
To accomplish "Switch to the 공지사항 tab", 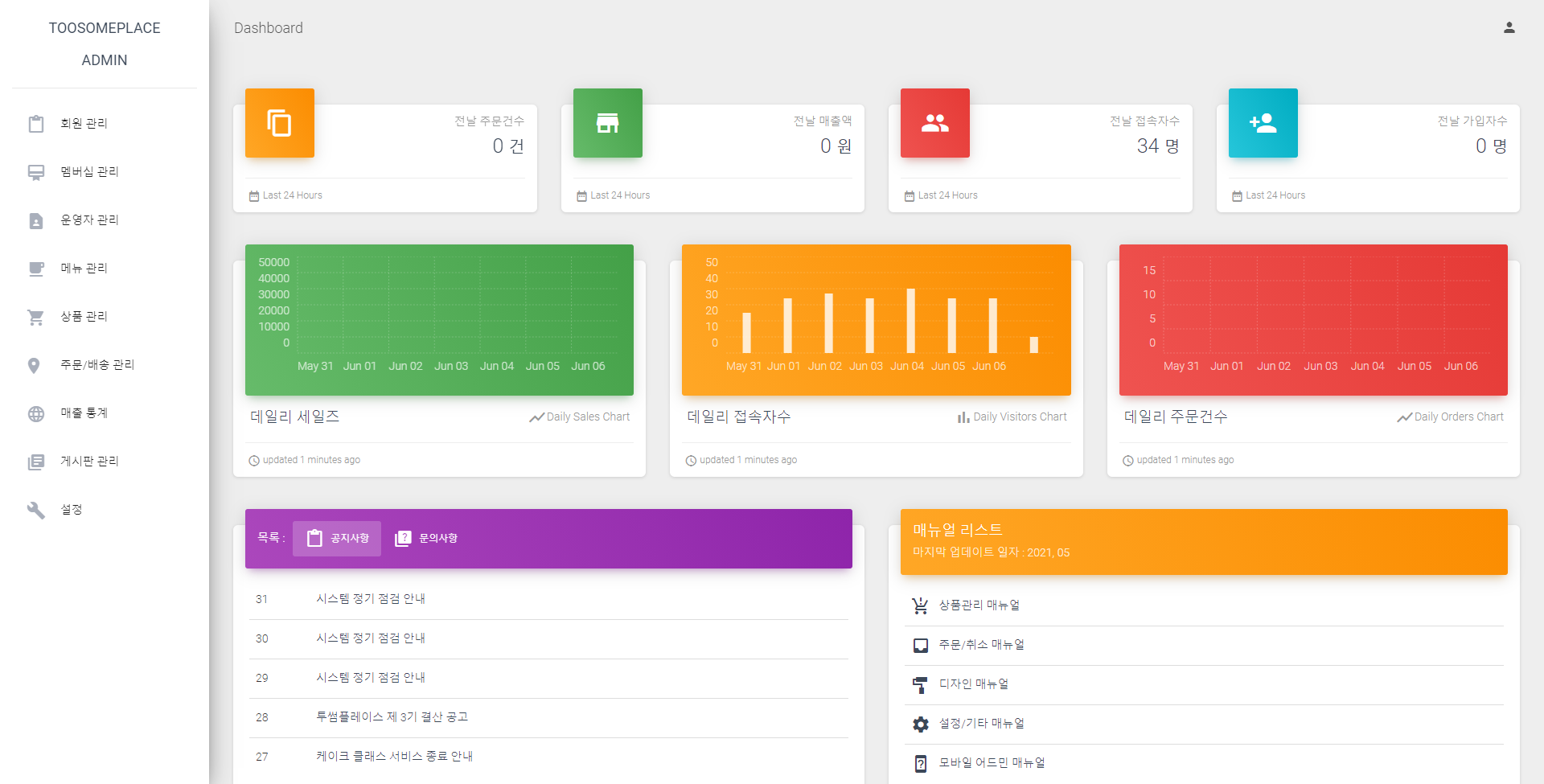I will click(337, 538).
